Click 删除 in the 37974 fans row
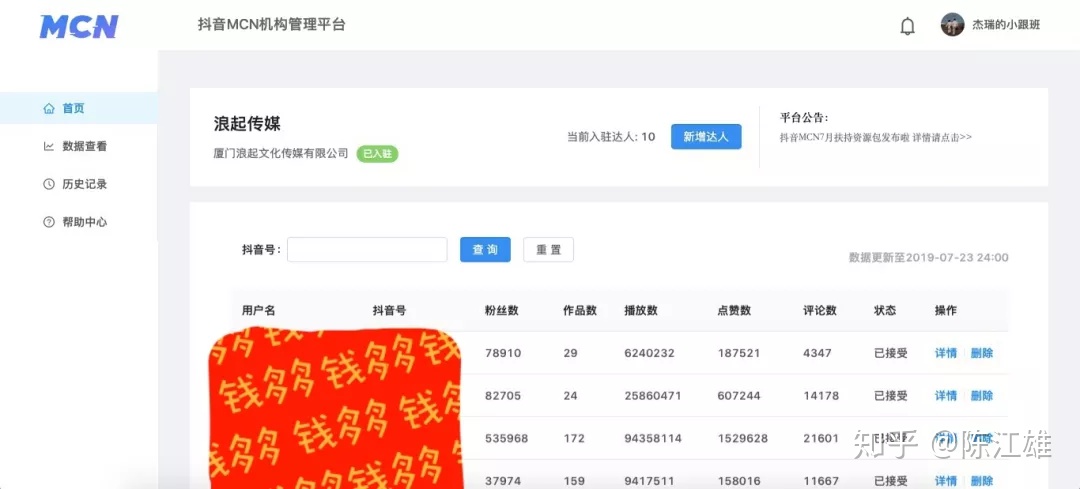Image resolution: width=1080 pixels, height=489 pixels. tap(982, 481)
